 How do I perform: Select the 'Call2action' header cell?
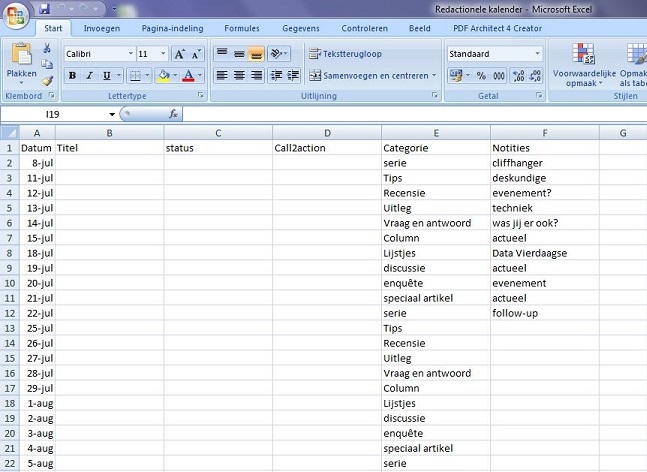tap(327, 148)
